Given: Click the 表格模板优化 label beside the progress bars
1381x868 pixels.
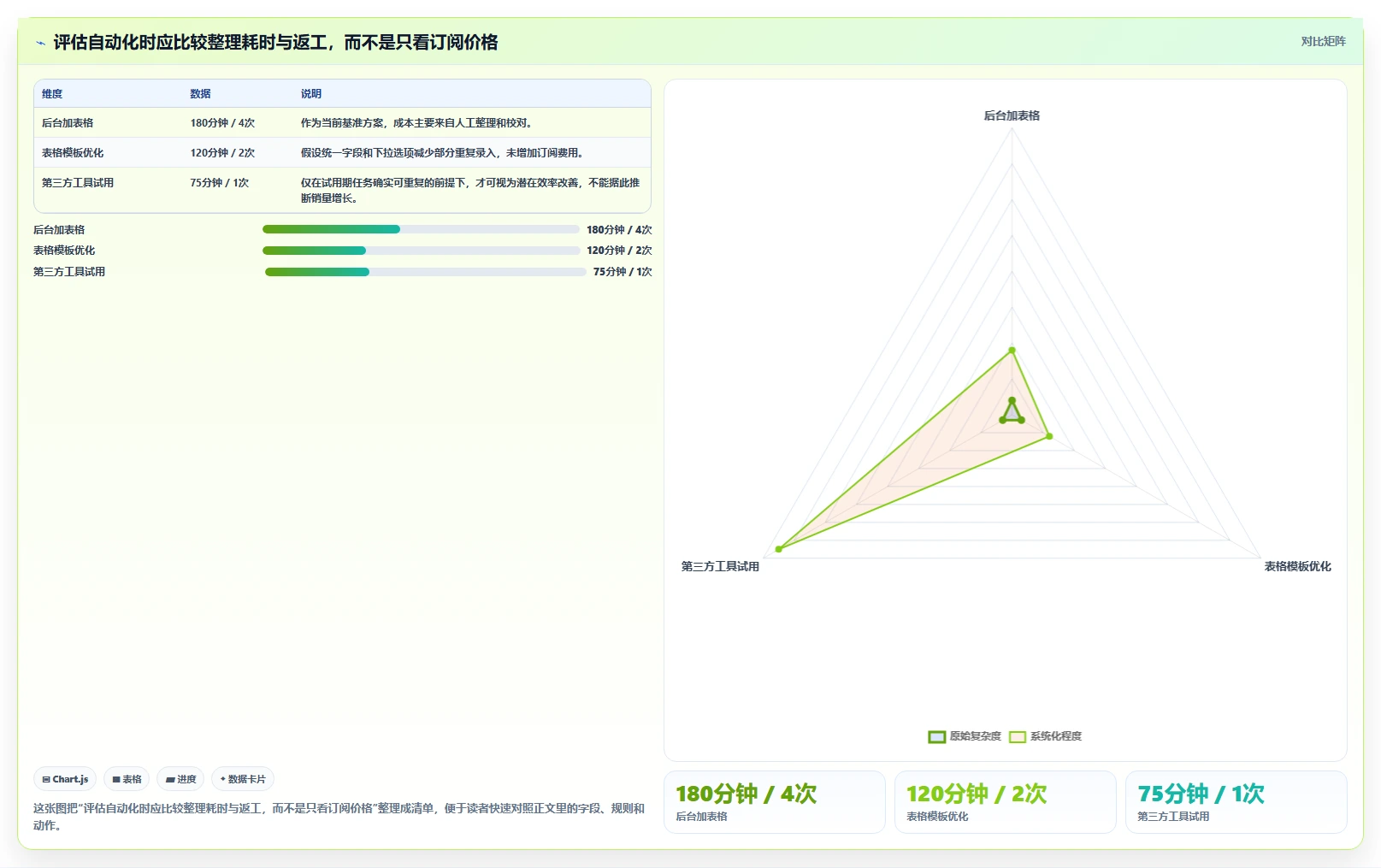Looking at the screenshot, I should [64, 251].
